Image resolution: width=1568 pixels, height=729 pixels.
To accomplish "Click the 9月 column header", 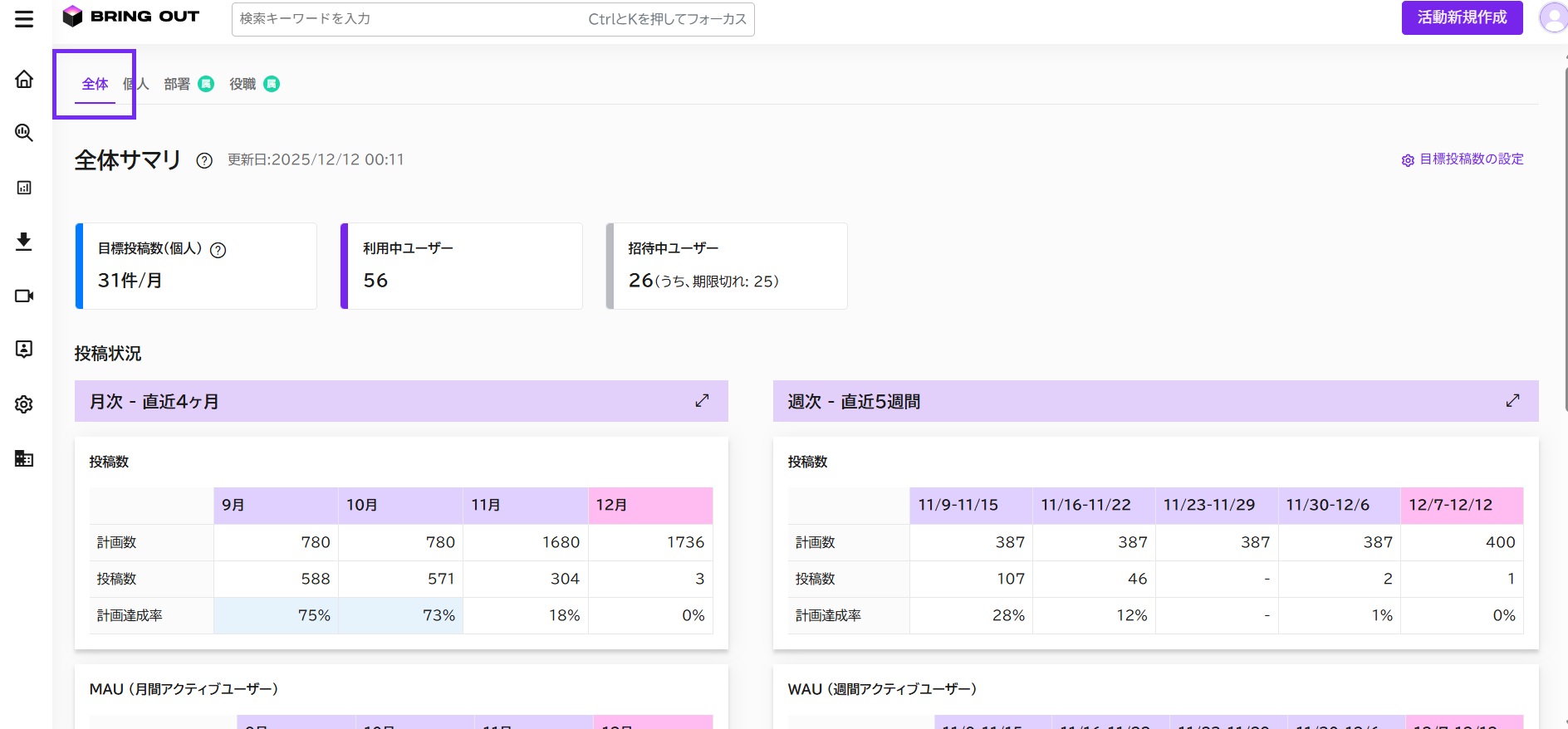I will 276,505.
